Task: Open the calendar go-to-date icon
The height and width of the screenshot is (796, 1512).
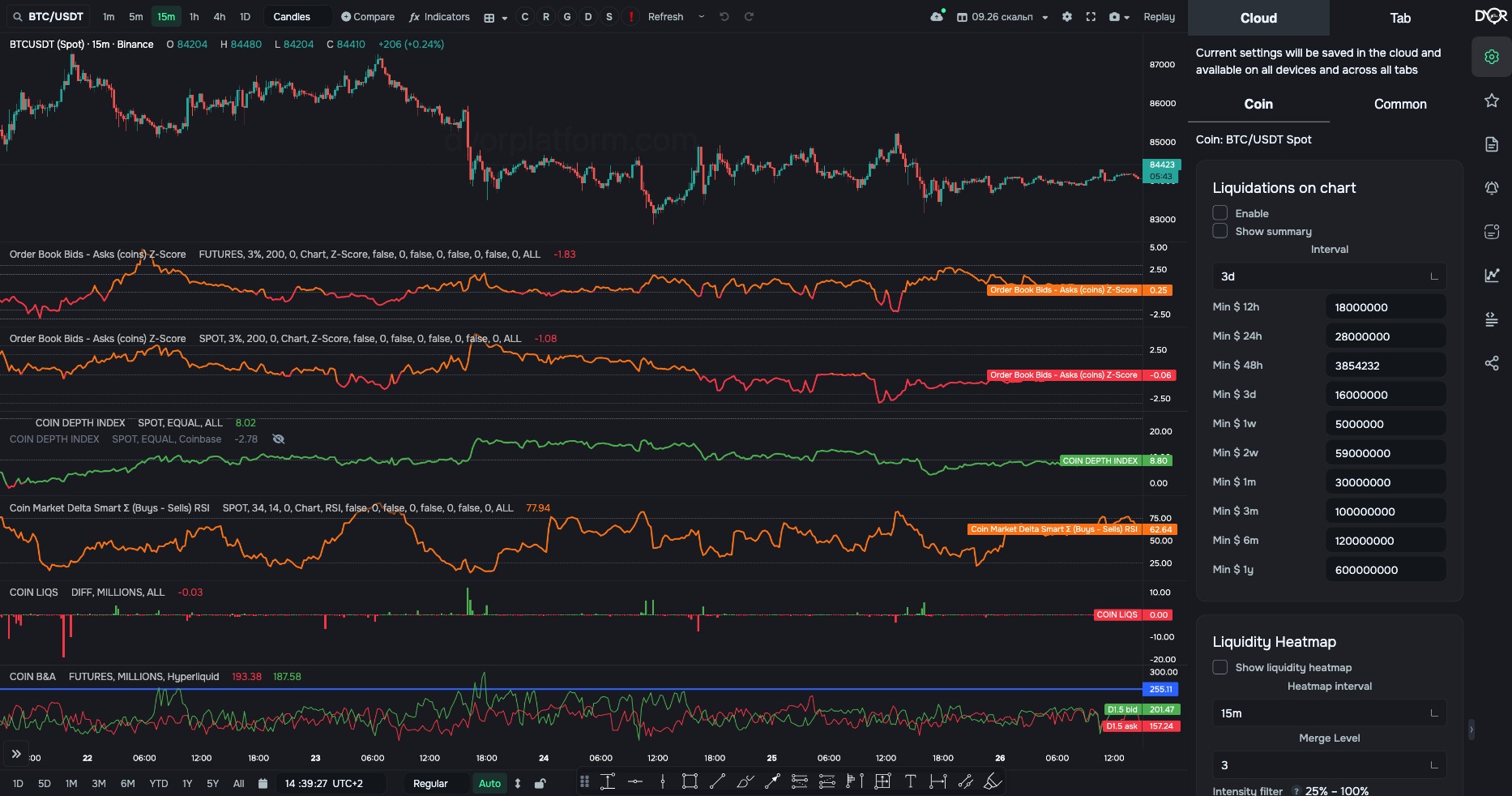Action: (x=263, y=783)
